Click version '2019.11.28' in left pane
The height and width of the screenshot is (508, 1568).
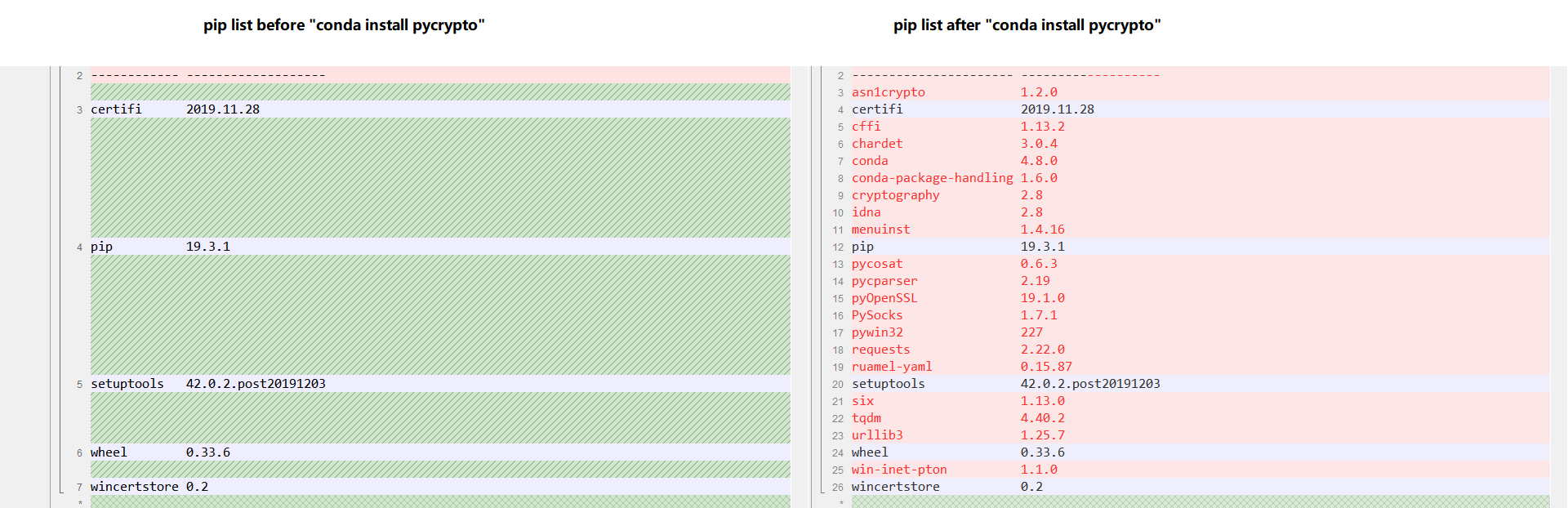(223, 109)
